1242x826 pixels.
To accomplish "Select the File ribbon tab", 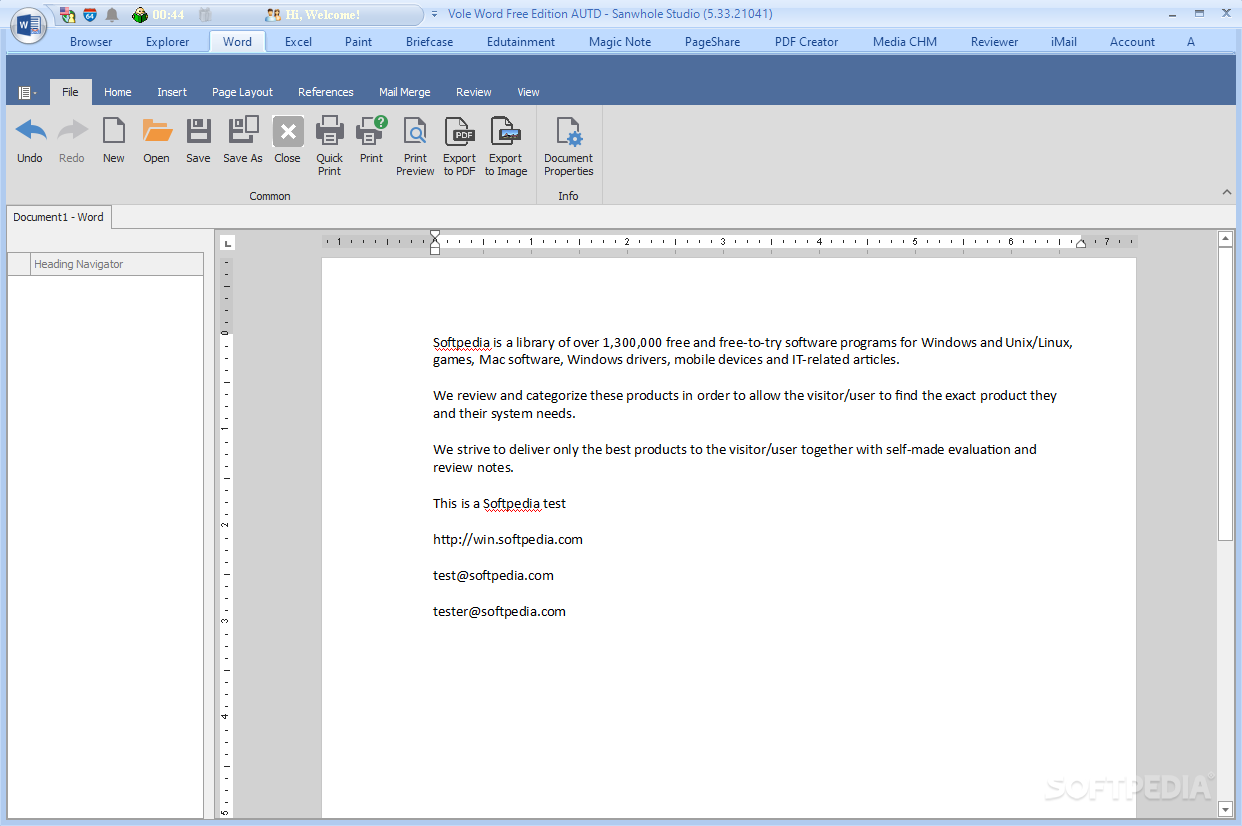I will pos(70,92).
